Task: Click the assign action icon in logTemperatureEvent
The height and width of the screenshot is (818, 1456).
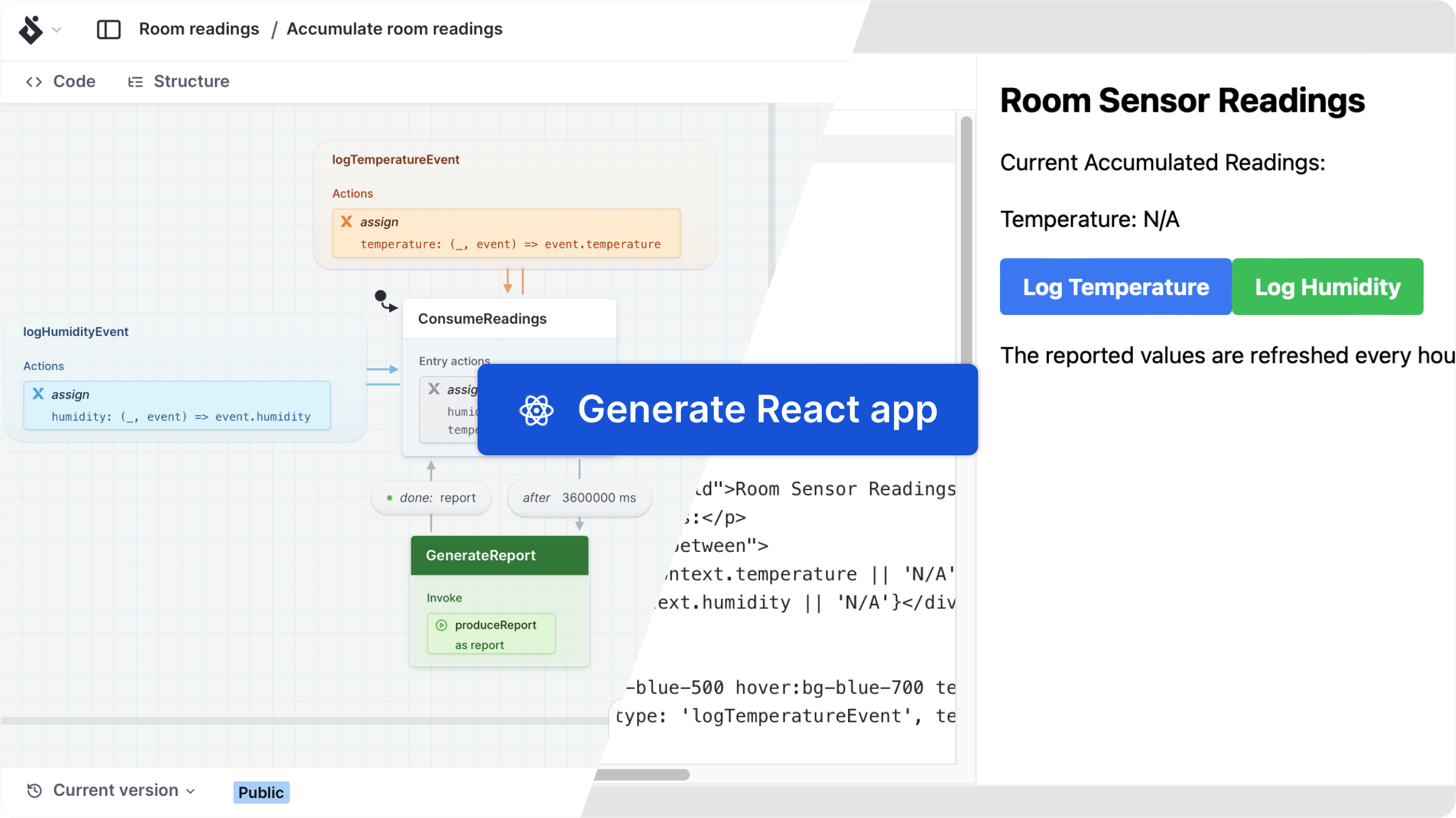Action: pyautogui.click(x=347, y=221)
